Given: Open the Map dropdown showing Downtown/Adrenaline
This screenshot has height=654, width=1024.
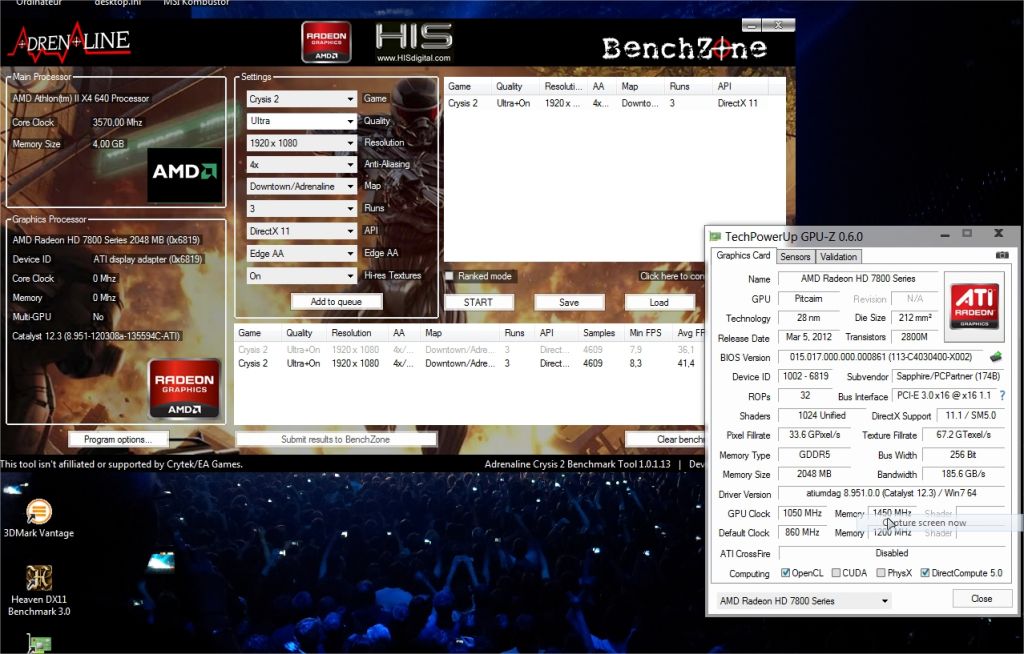Looking at the screenshot, I should point(302,186).
